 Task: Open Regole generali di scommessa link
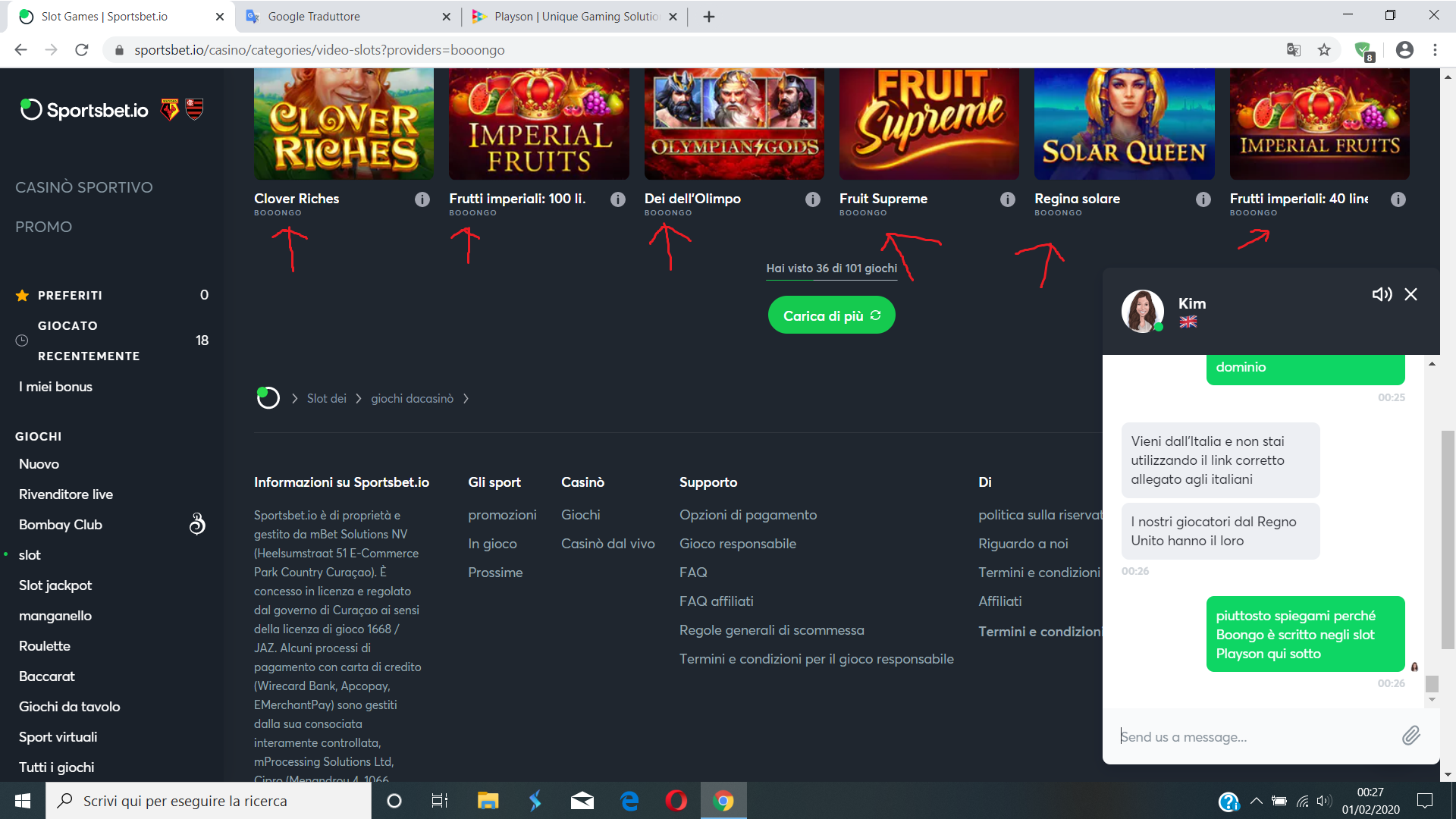coord(772,630)
